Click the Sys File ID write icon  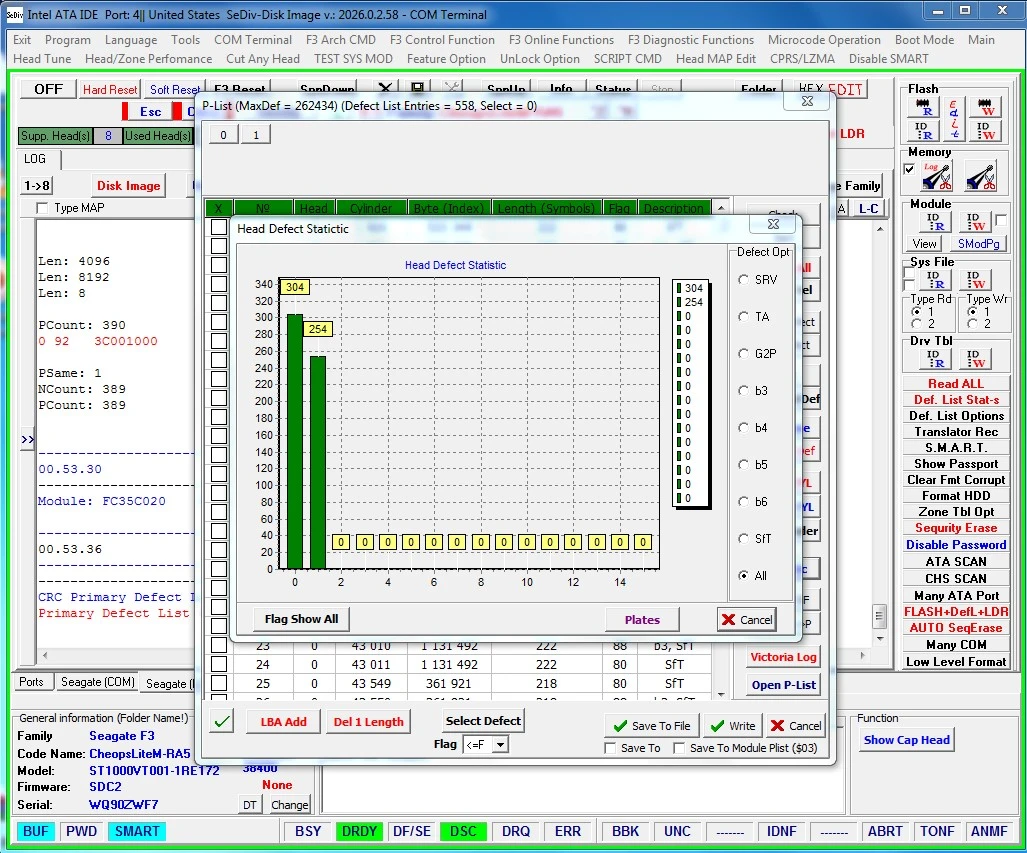click(975, 280)
